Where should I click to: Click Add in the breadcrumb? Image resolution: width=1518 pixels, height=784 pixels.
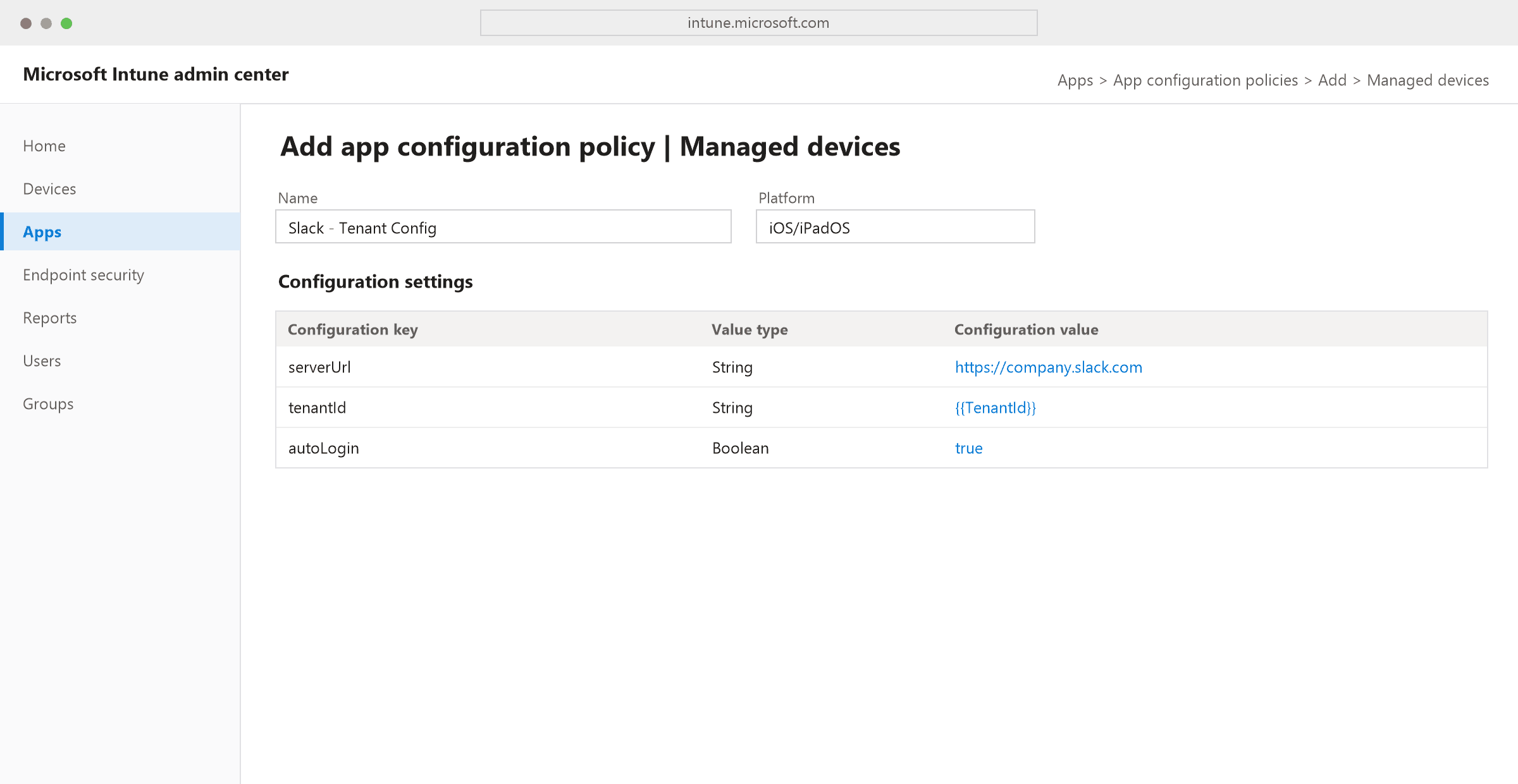point(1333,80)
